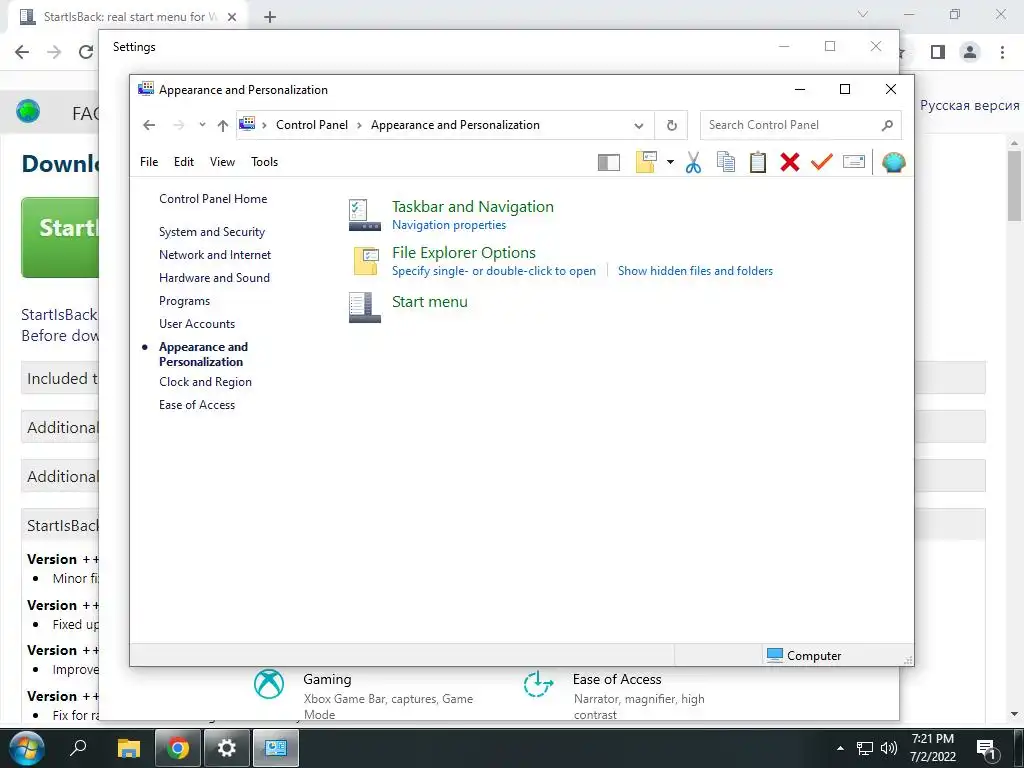
Task: Click the Classic Shell toolbar icon
Action: point(893,162)
